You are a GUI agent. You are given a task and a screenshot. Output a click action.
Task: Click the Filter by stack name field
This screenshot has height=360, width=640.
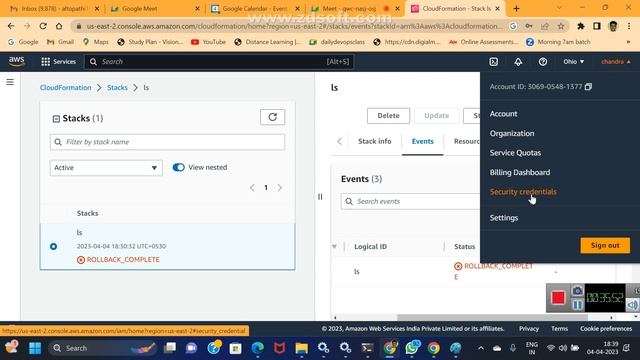[167, 142]
